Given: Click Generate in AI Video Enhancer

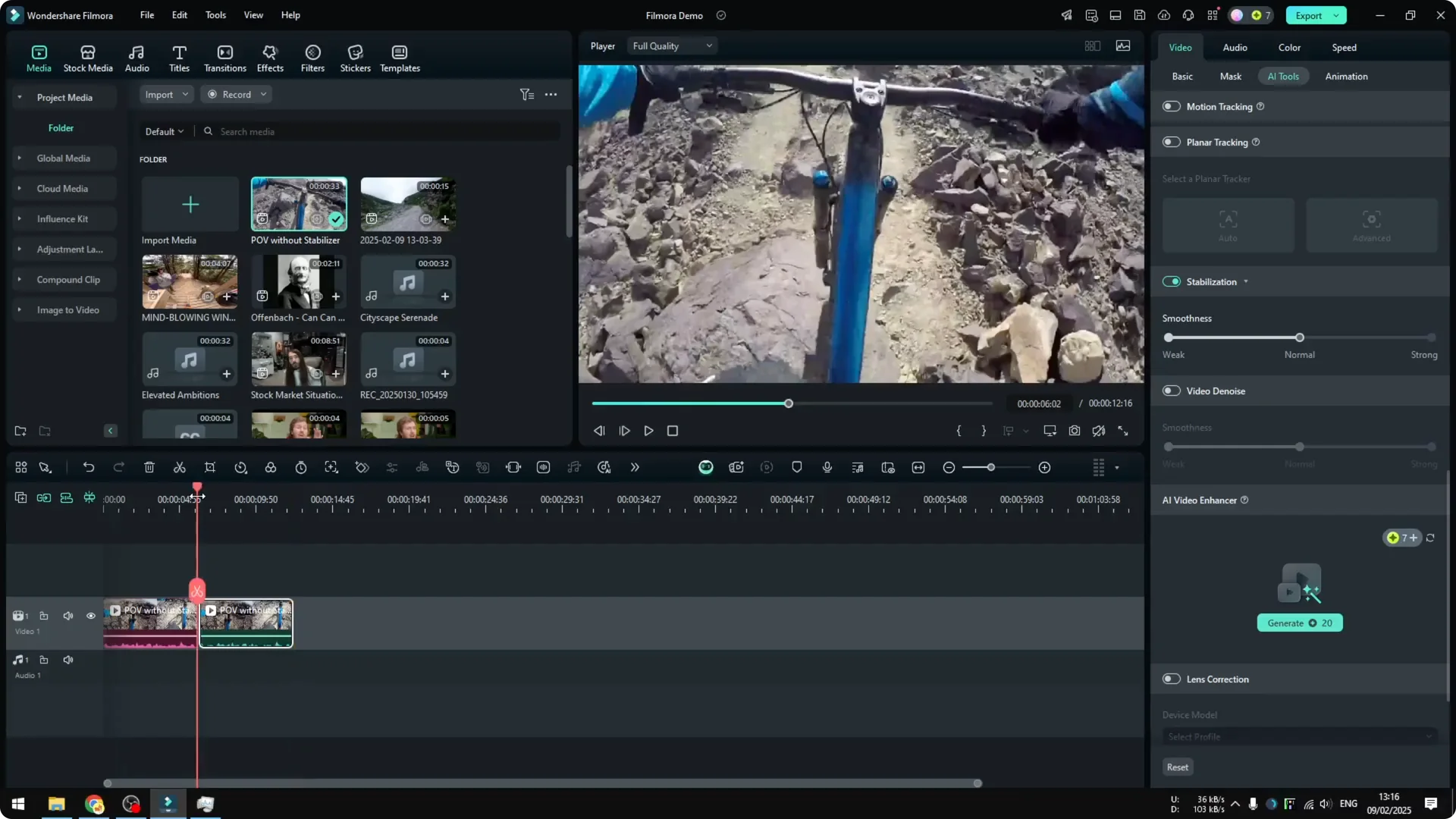Looking at the screenshot, I should (x=1300, y=623).
